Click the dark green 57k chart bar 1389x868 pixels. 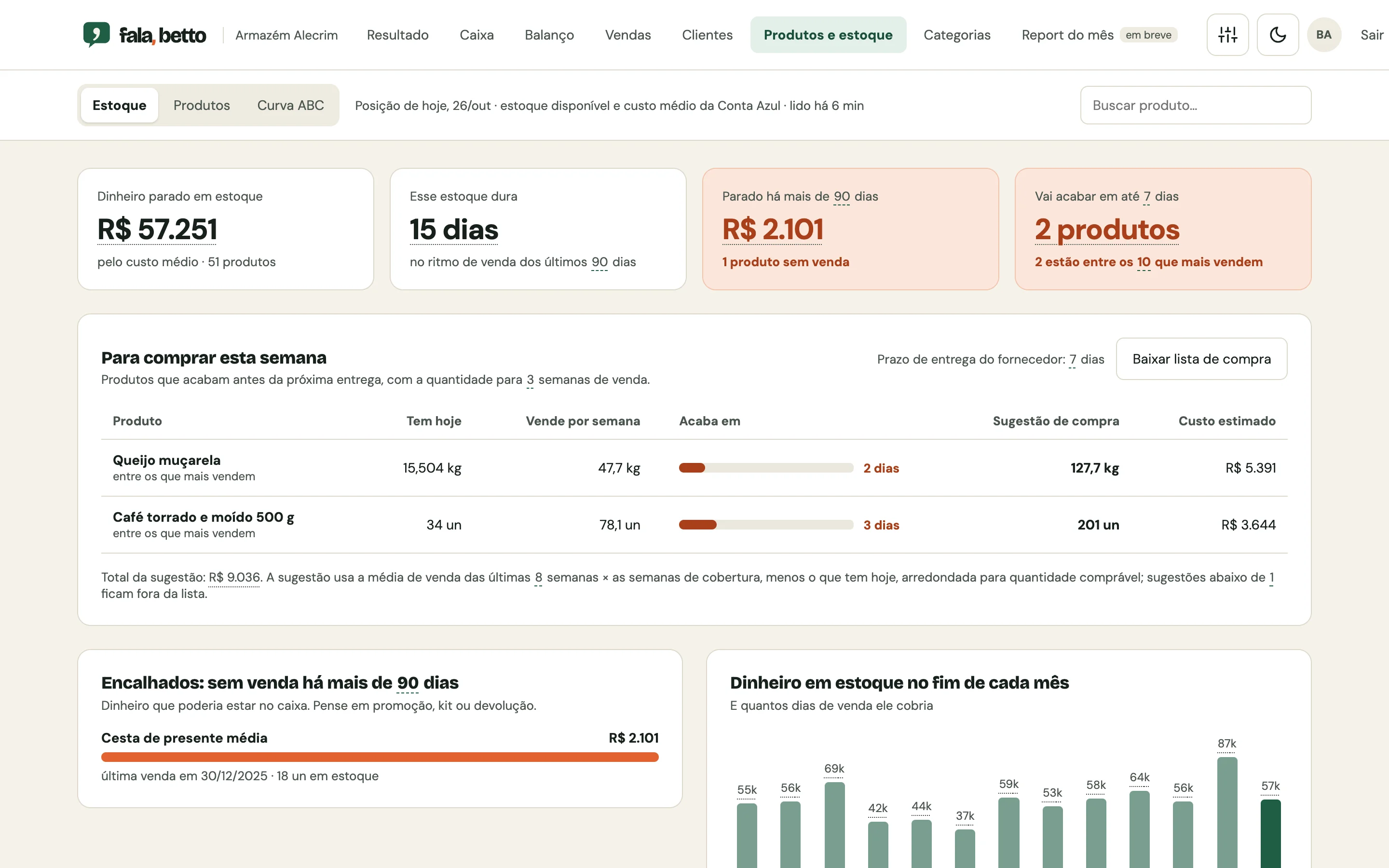coord(1270,834)
